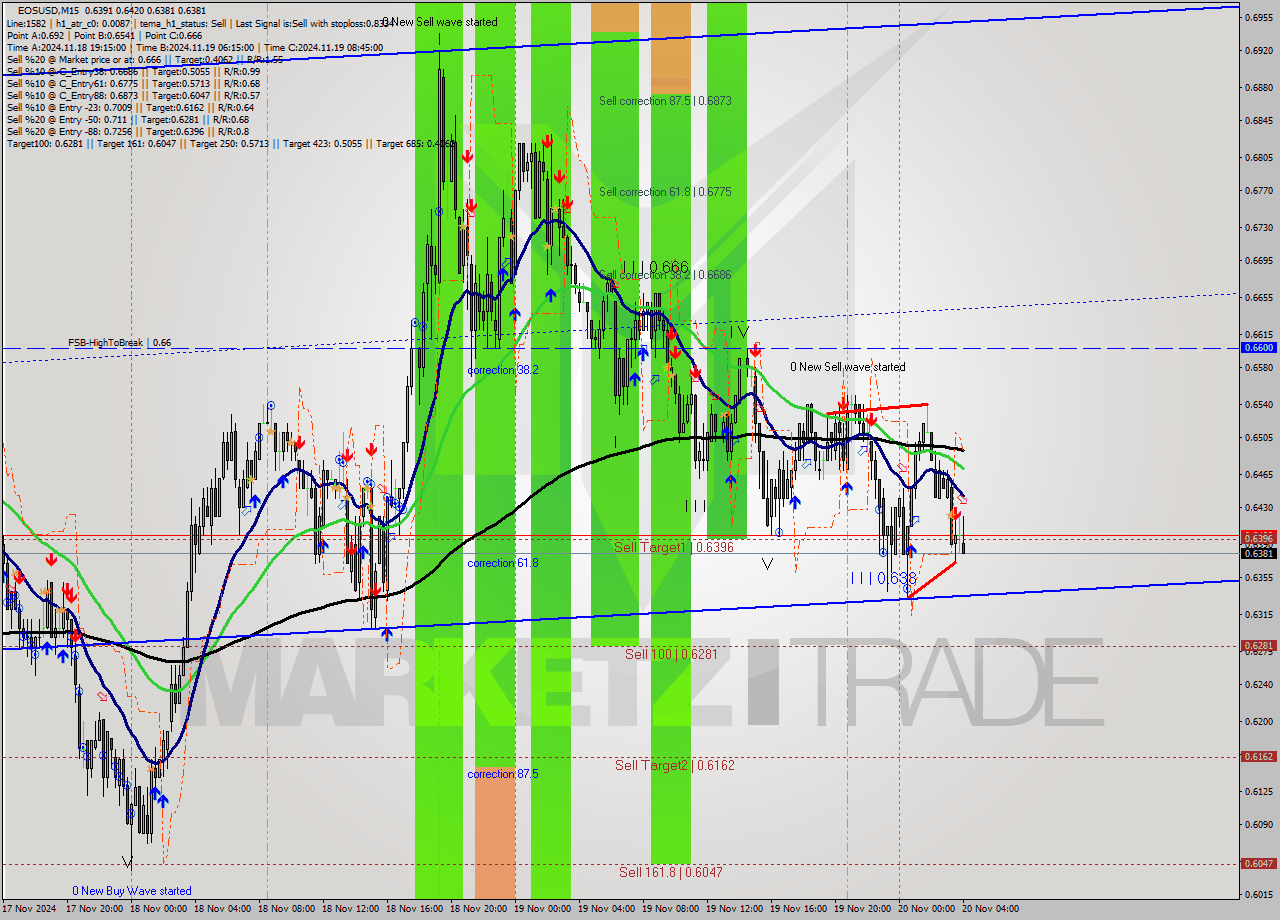Image resolution: width=1280 pixels, height=920 pixels.
Task: Click the red 0.6281 price tag on axis
Action: [1258, 645]
